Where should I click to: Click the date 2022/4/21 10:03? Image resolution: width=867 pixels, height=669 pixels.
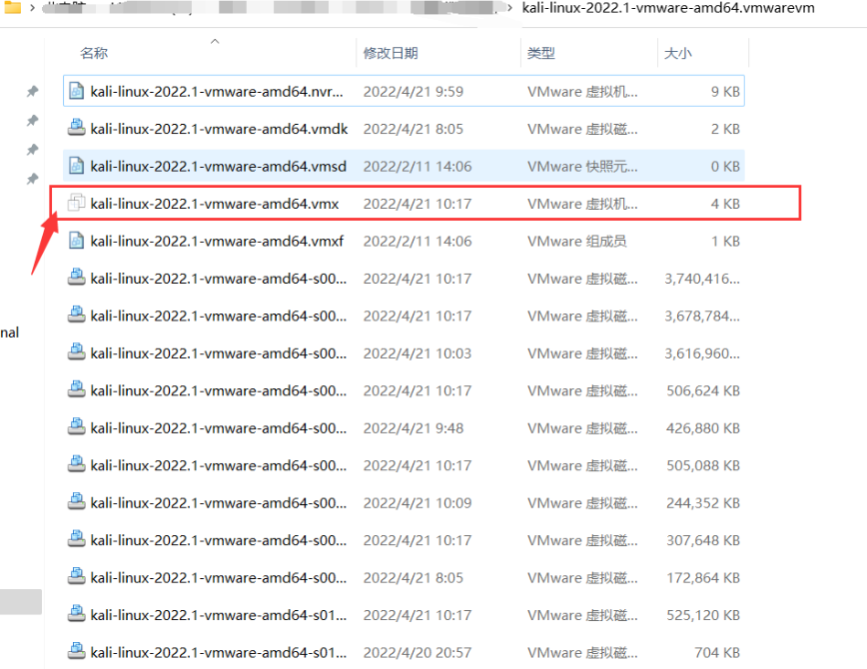417,353
